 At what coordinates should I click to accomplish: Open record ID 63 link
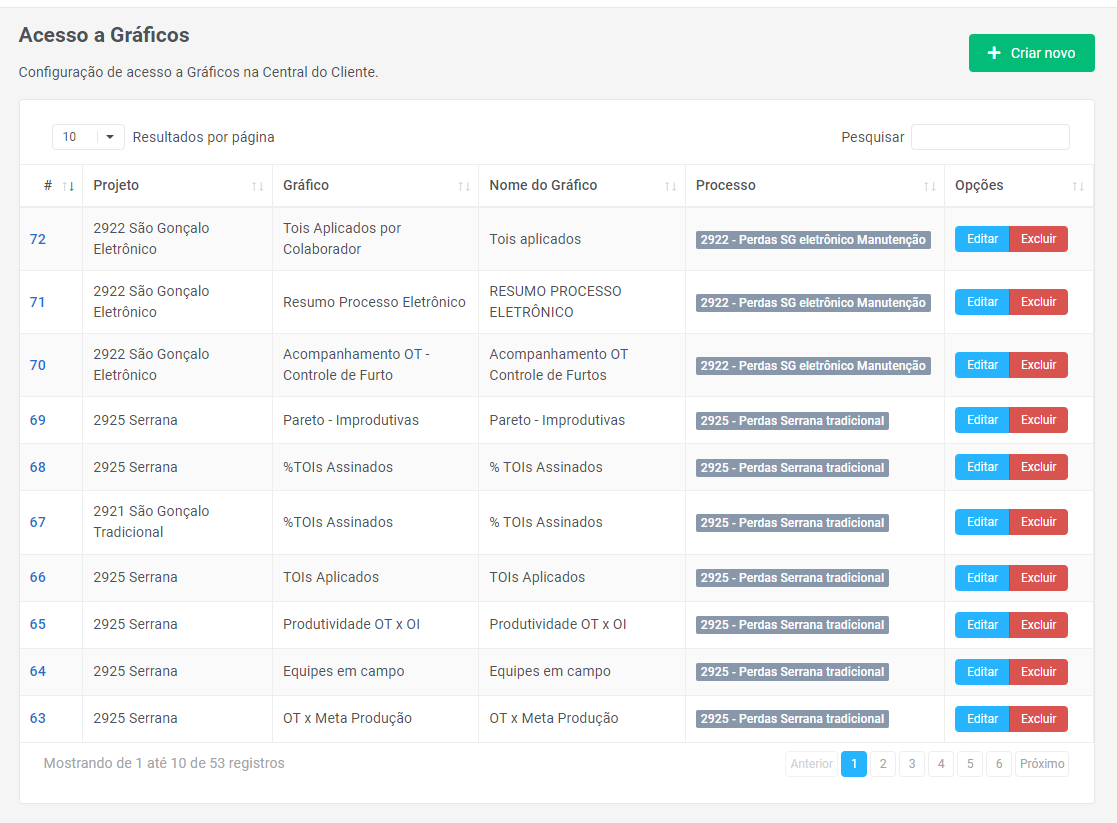click(38, 718)
